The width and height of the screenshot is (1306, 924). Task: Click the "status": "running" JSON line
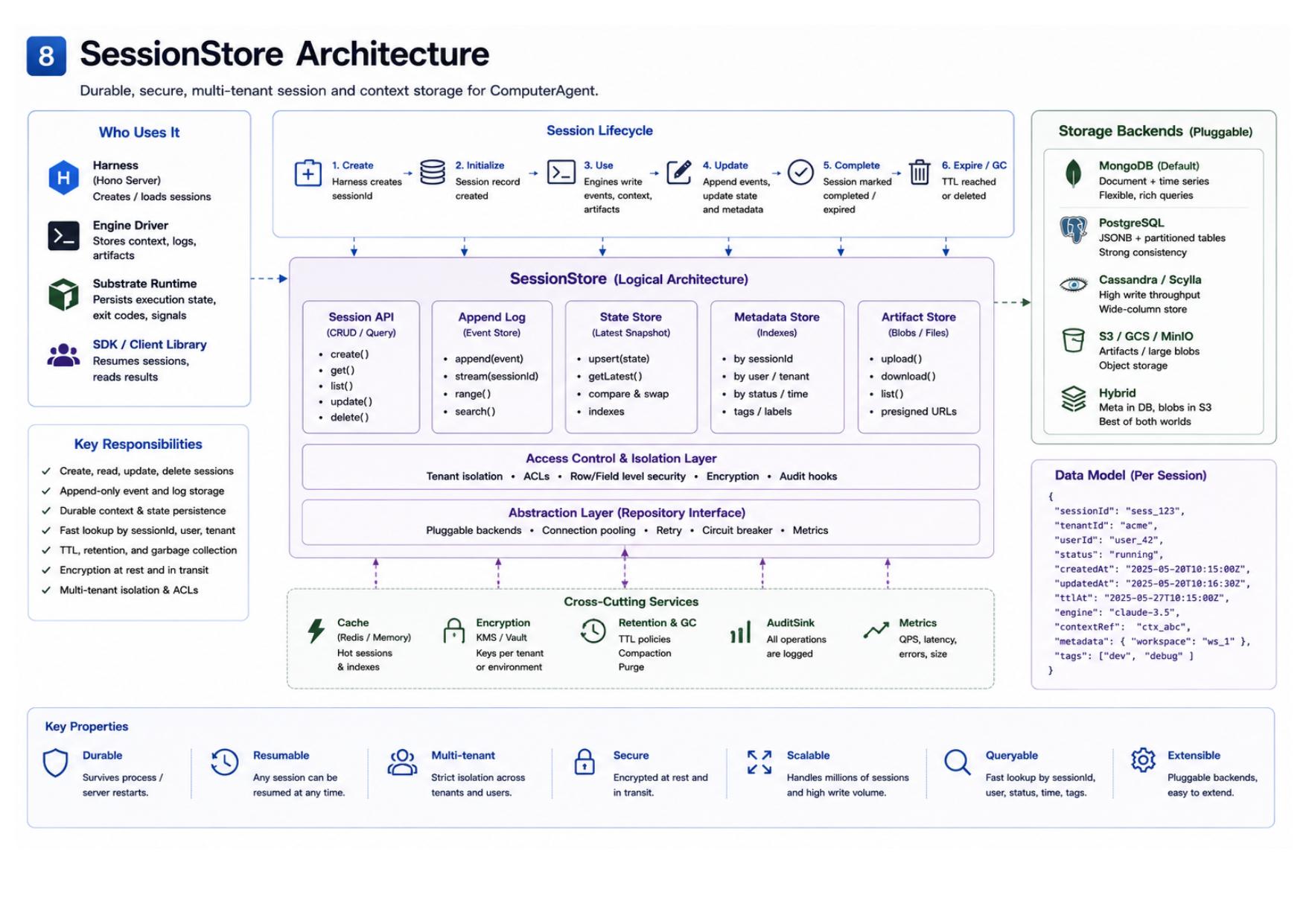coord(1108,555)
